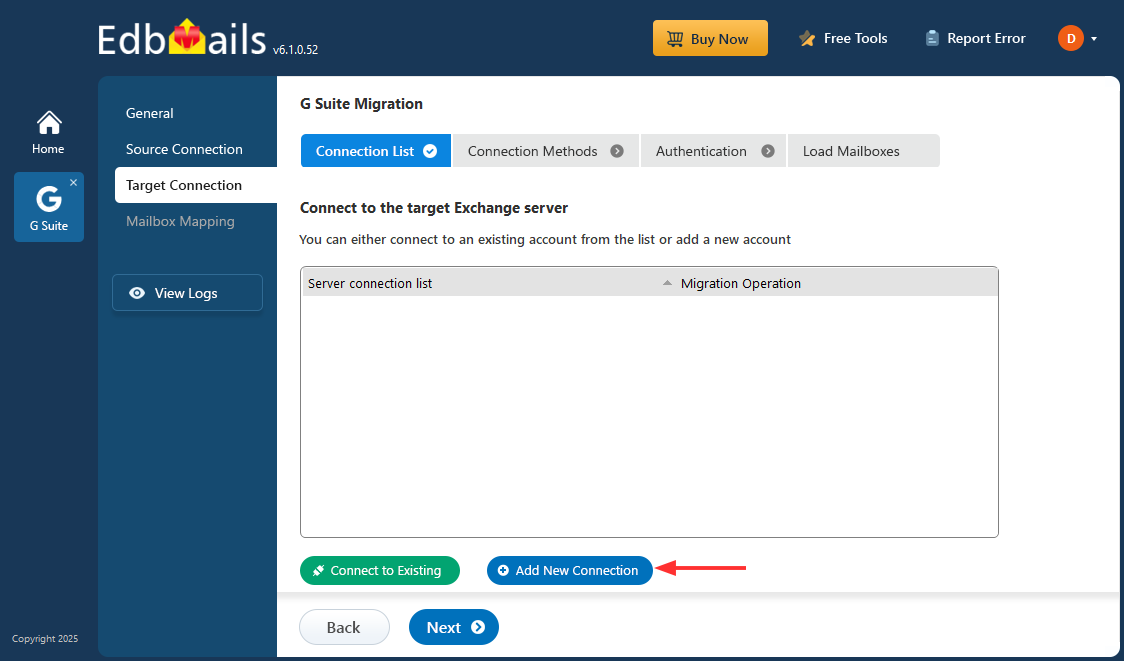Click the Add New Connection button
This screenshot has width=1124, height=661.
(x=569, y=570)
